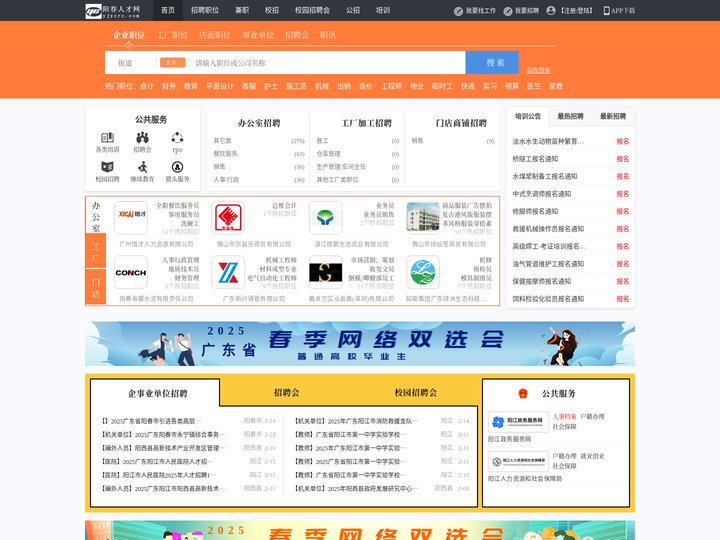Switch to the 店面职位 search tab
Screen dimensions: 720x540
[215, 35]
